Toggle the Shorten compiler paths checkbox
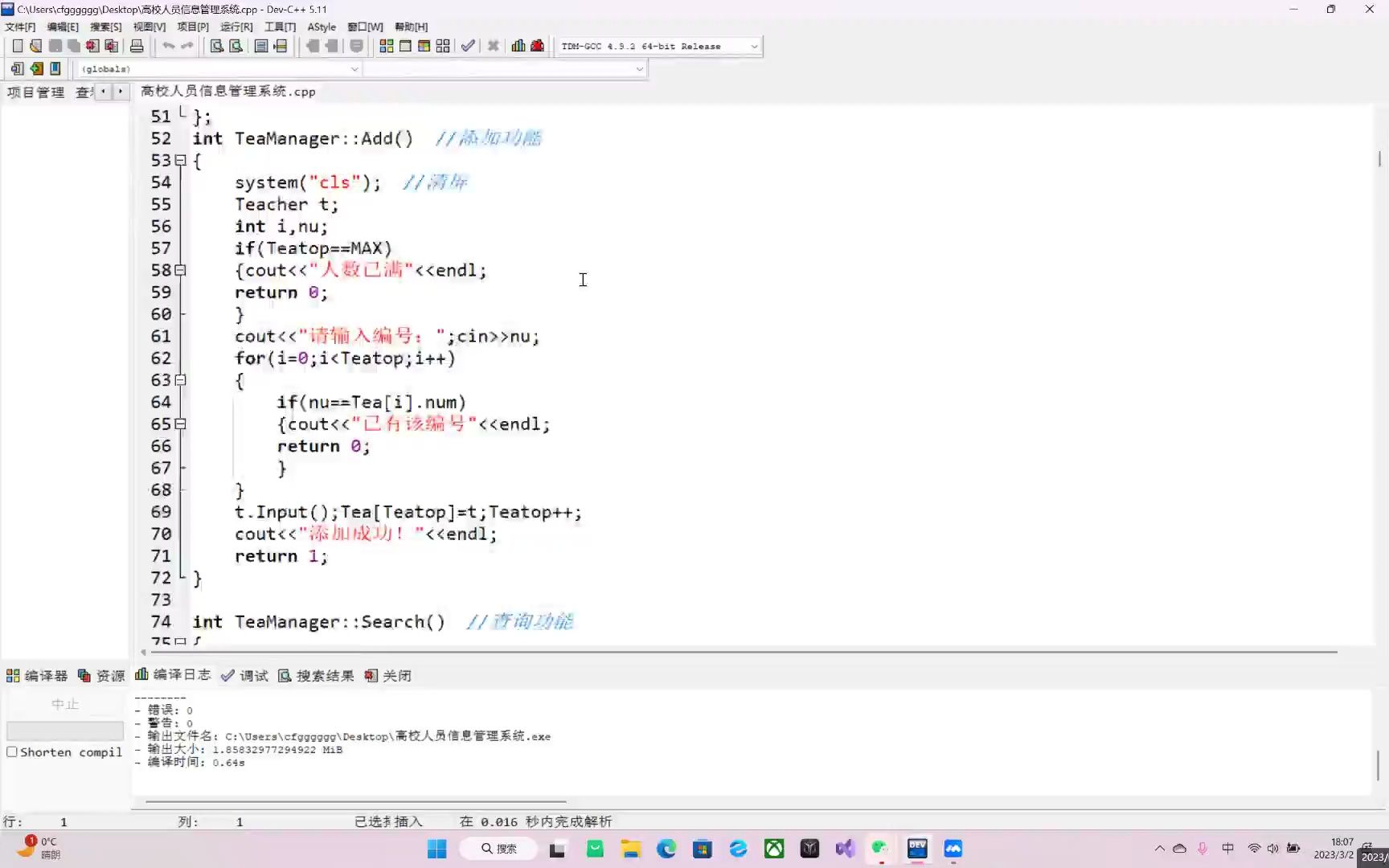Screen dimensions: 1389x868 (x=12, y=752)
